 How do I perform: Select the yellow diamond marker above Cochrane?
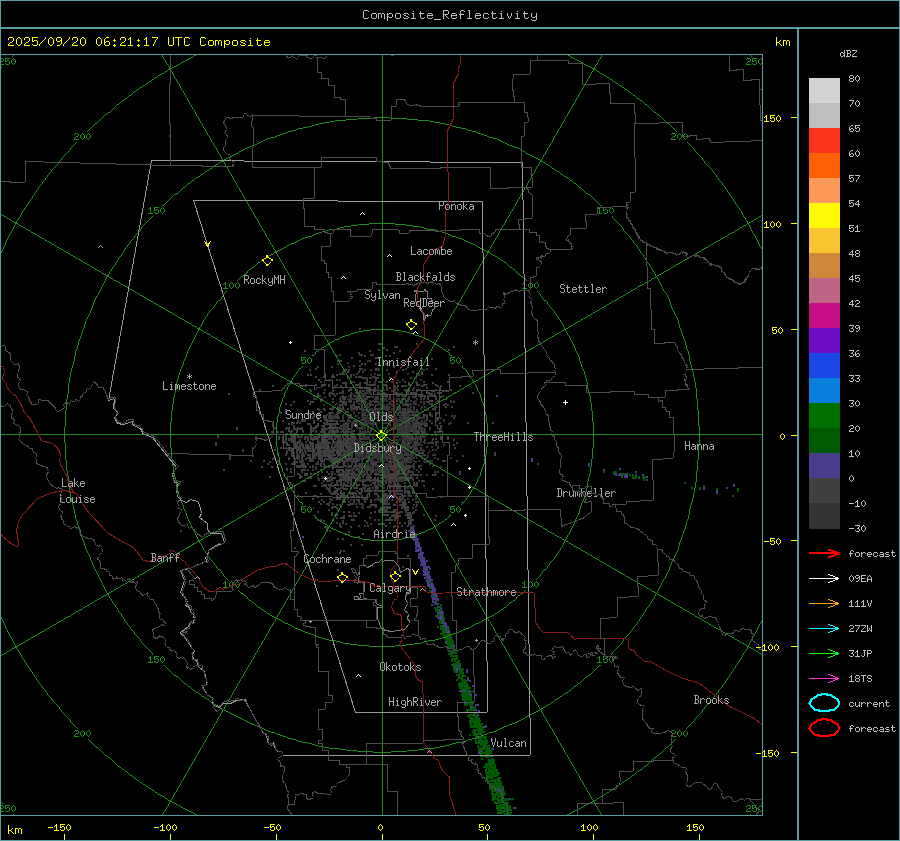342,578
